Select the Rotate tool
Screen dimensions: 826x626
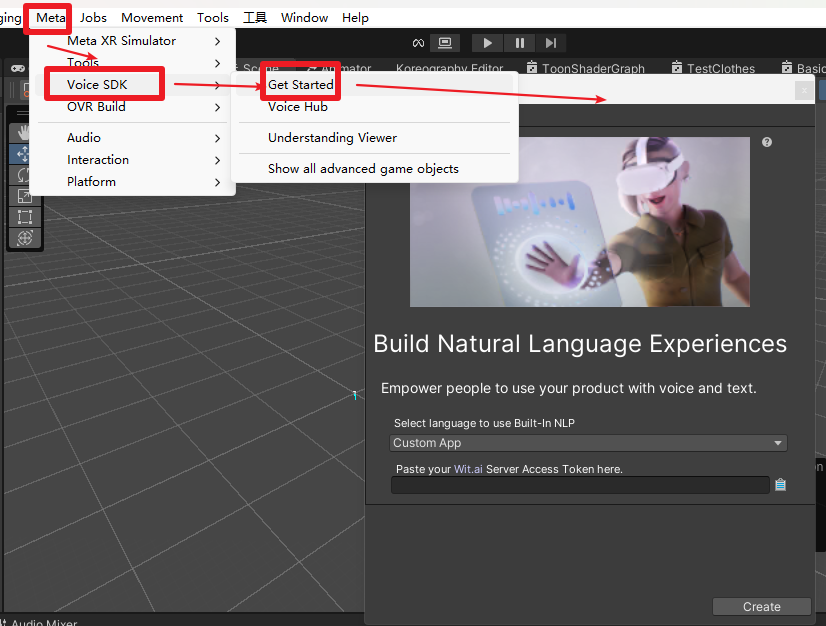[24, 175]
